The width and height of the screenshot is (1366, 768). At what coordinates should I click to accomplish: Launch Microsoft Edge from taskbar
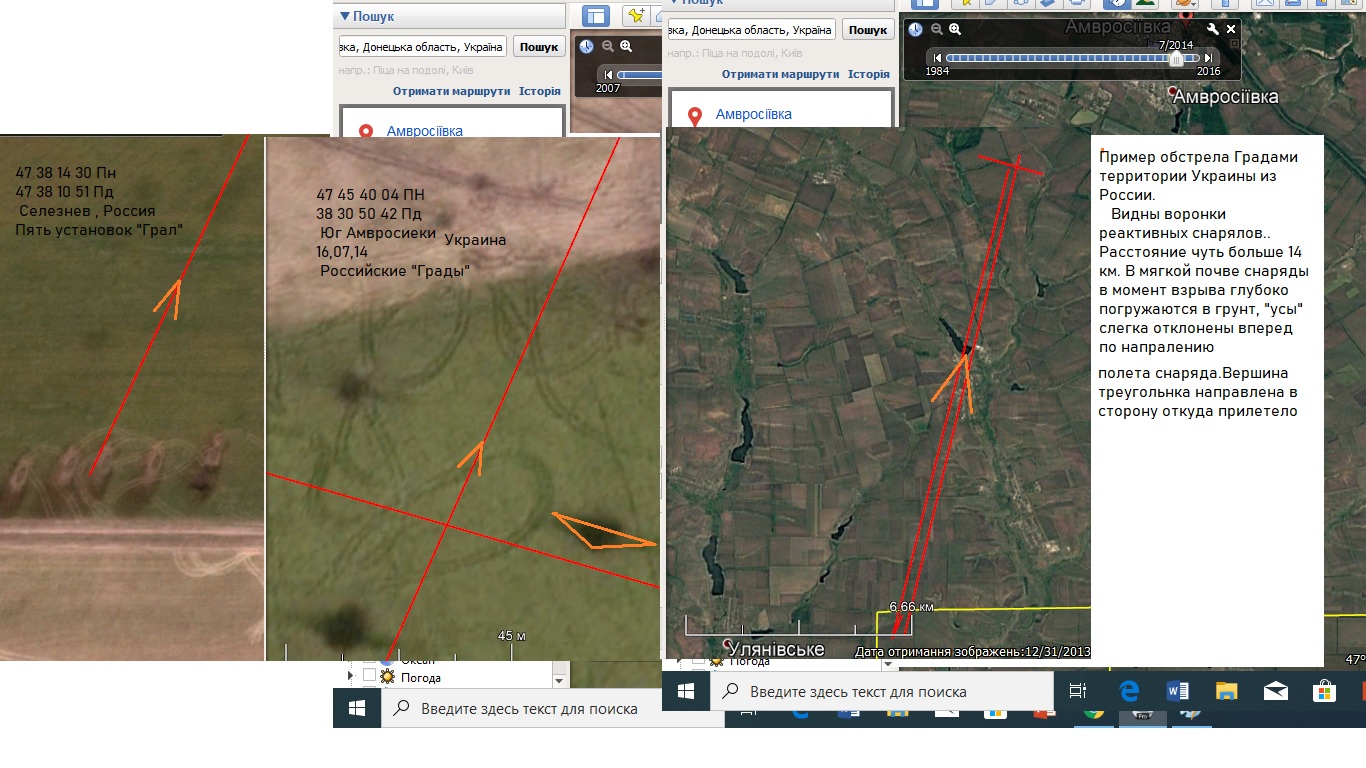pyautogui.click(x=1129, y=691)
